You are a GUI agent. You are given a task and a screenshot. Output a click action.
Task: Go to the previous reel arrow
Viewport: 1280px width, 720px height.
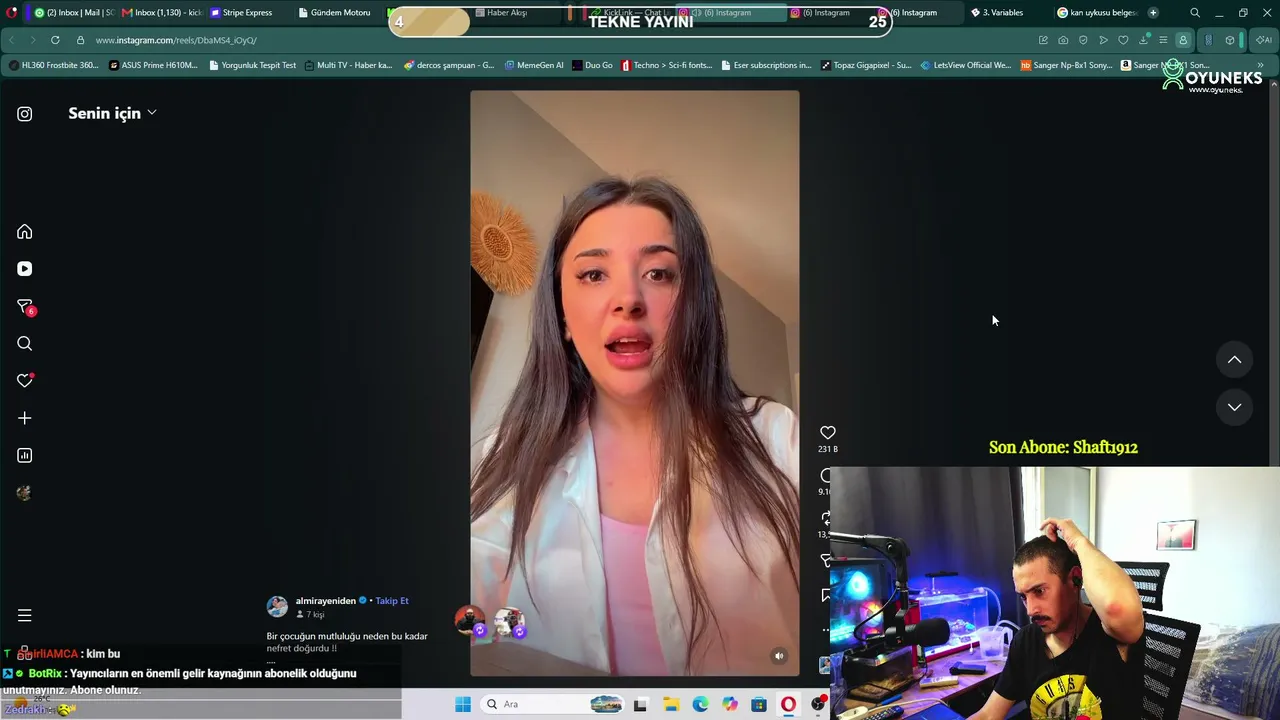point(1235,360)
